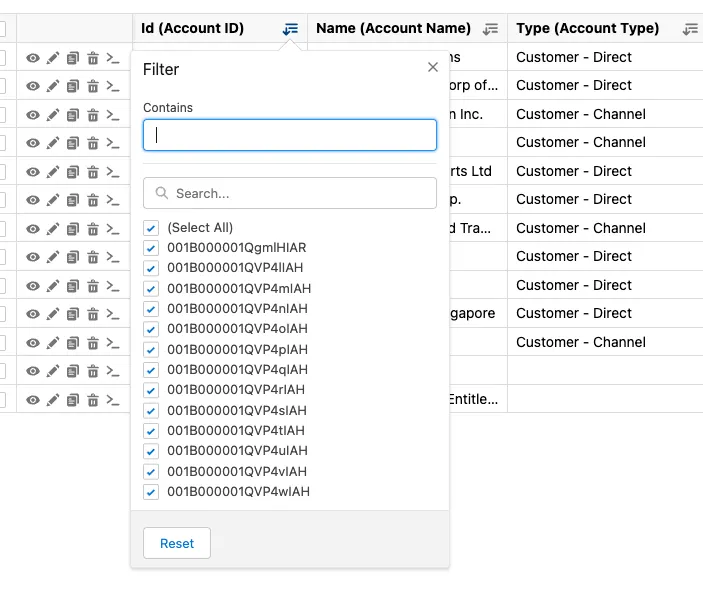Click the Id (Account ID) column header text

(x=192, y=28)
